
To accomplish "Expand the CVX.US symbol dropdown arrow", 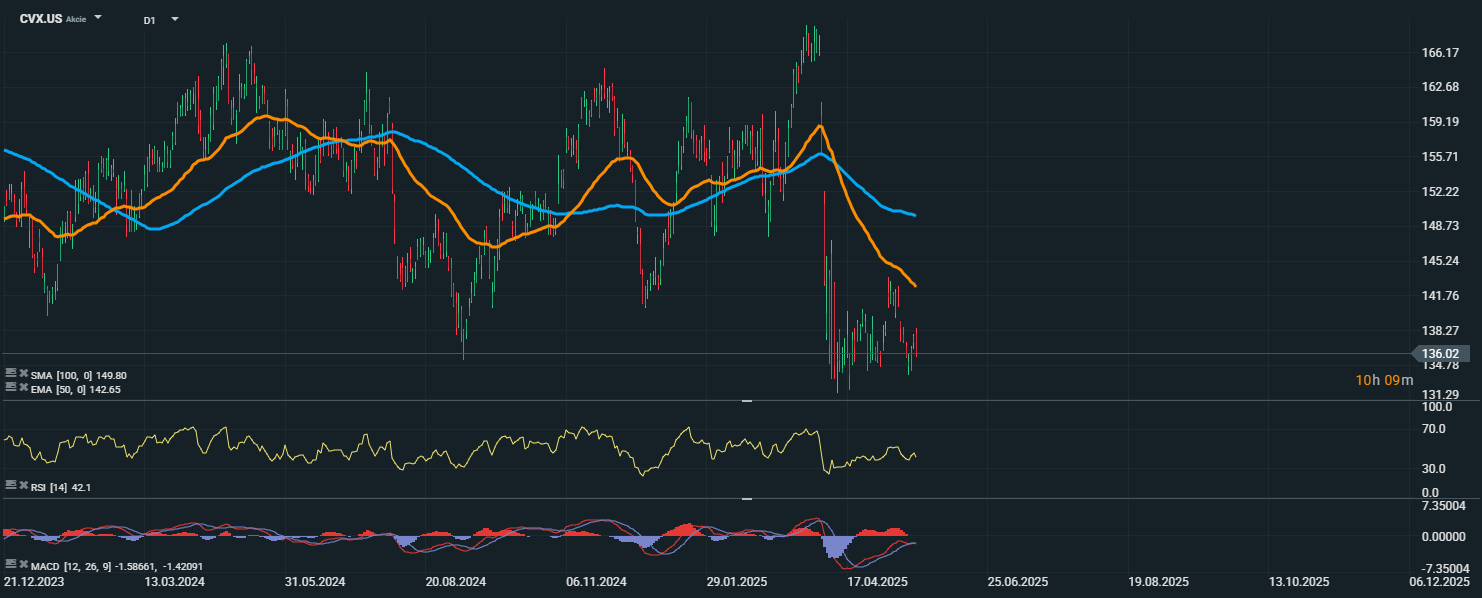I will (98, 18).
